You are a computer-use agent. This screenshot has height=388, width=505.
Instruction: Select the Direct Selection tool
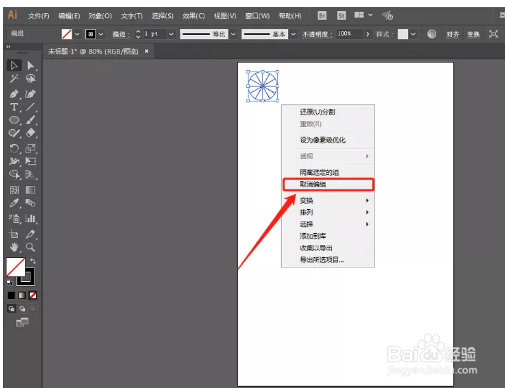30,65
